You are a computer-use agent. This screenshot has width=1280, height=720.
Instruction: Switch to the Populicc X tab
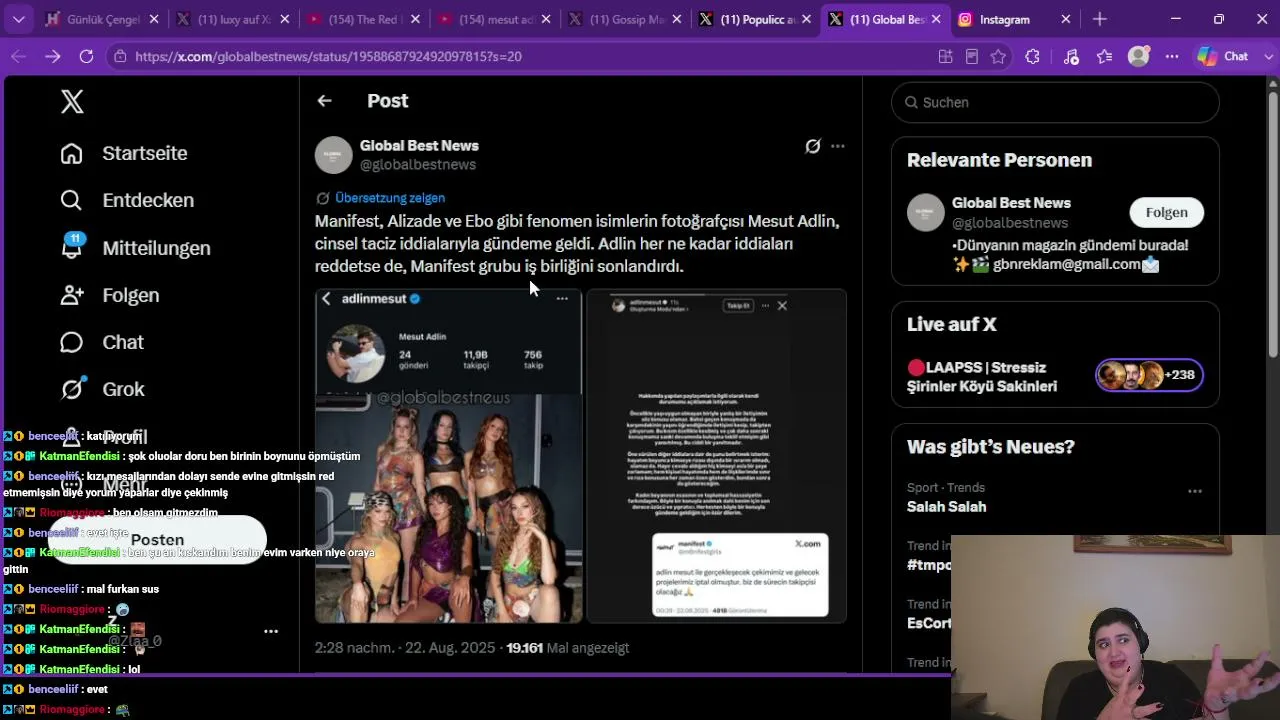(x=753, y=19)
